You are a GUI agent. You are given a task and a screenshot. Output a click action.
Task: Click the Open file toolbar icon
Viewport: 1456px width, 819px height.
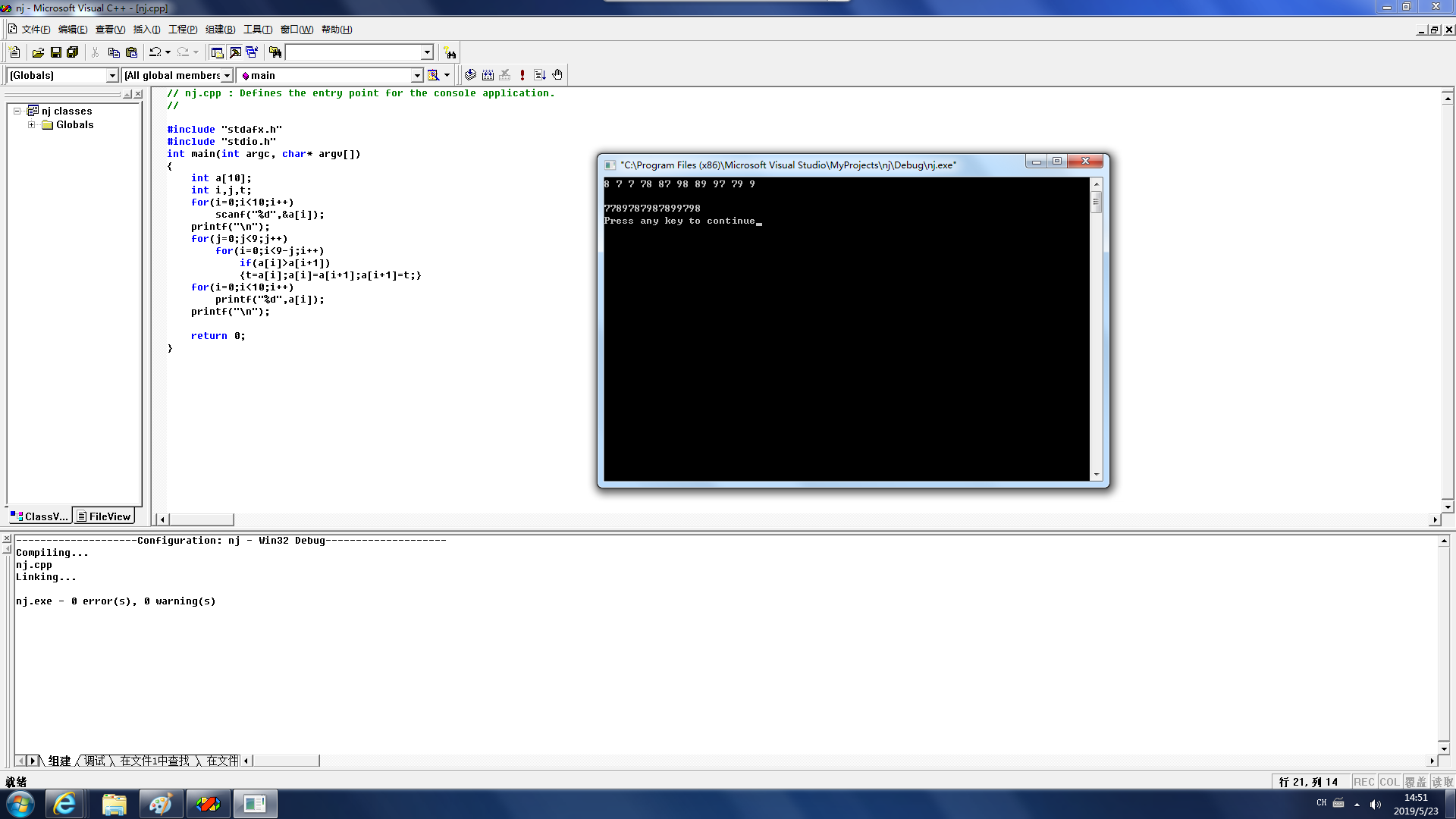point(38,52)
